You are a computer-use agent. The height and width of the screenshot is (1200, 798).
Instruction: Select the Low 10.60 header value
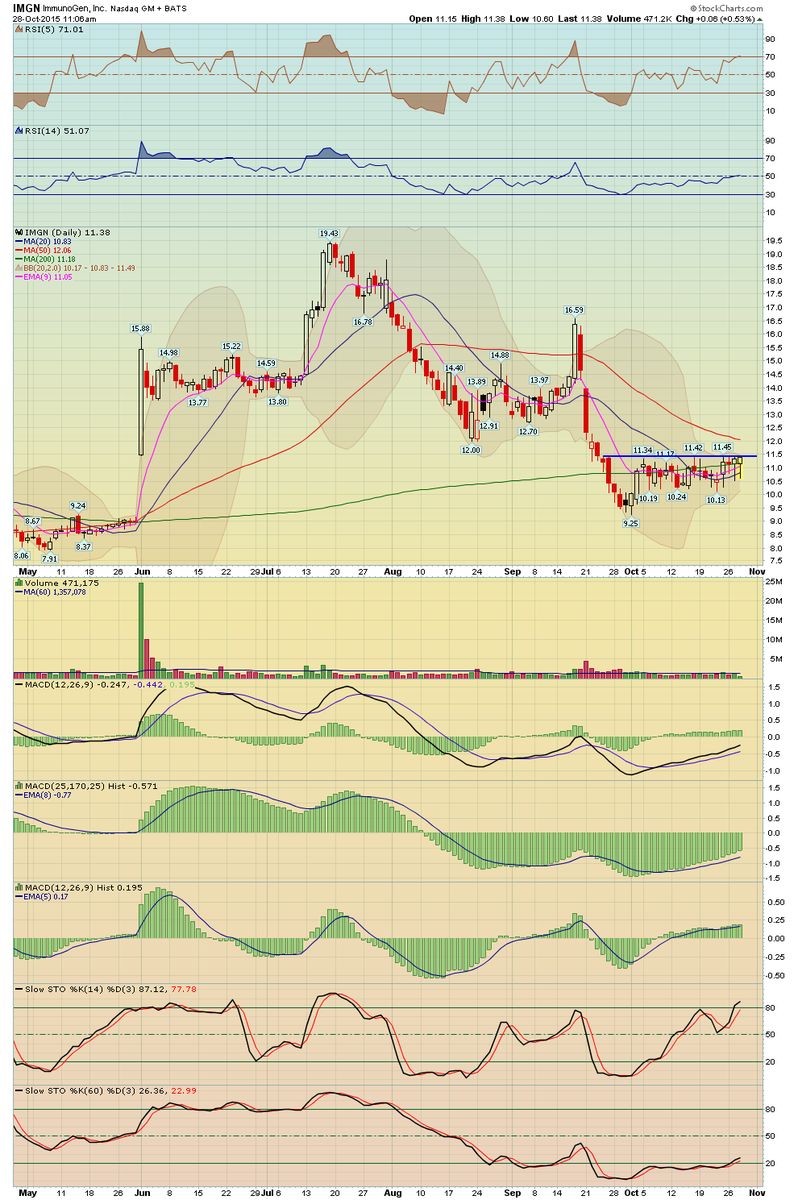[532, 19]
